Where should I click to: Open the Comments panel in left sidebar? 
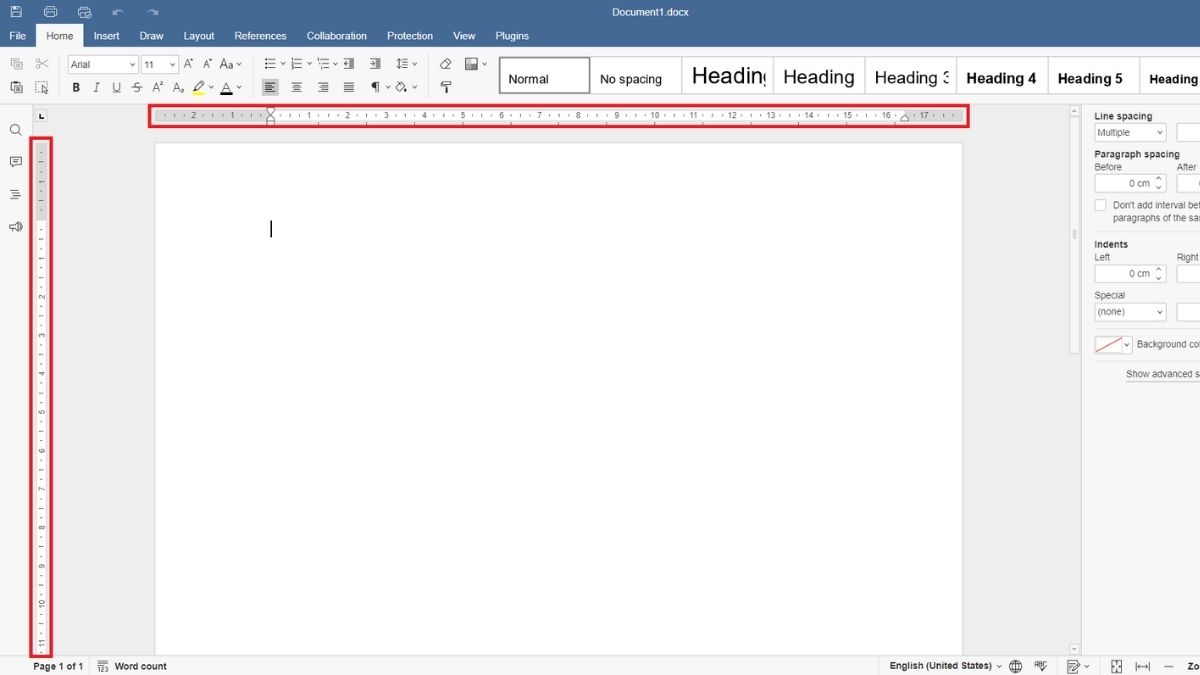[x=15, y=162]
